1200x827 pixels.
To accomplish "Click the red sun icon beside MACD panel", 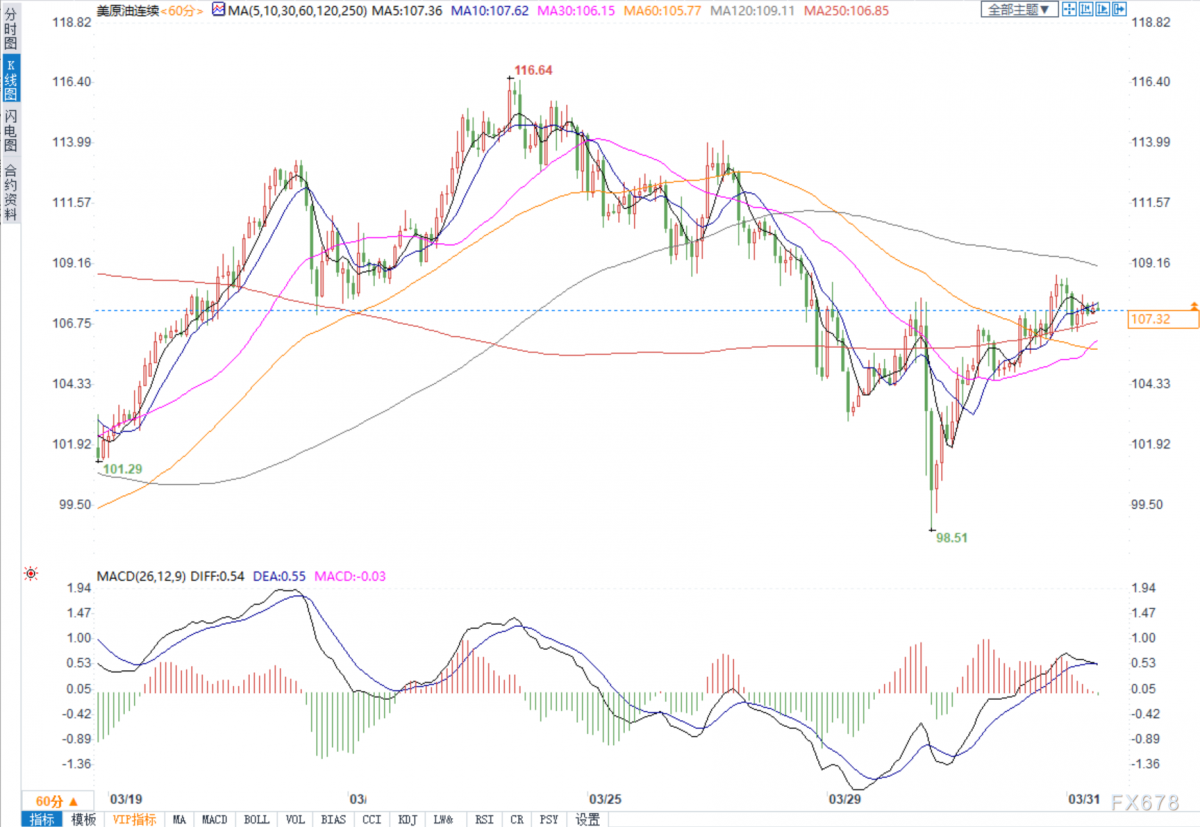I will [x=31, y=573].
